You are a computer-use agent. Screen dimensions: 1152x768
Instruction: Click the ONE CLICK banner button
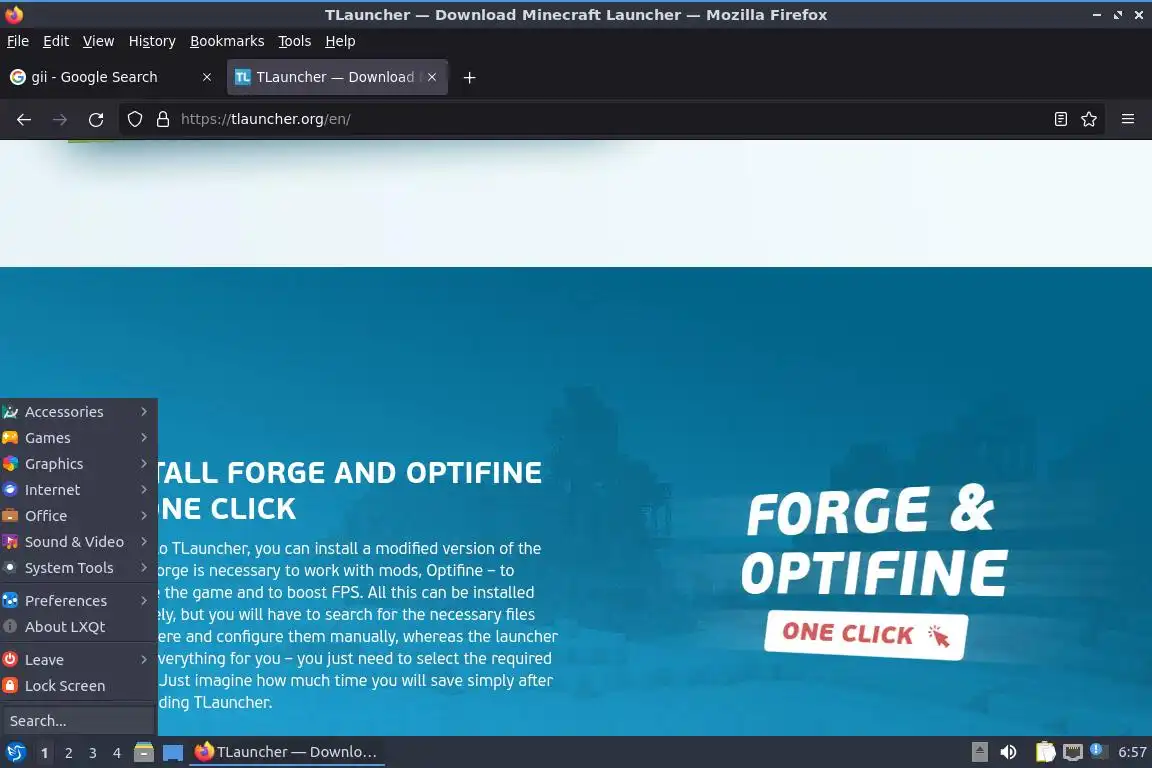866,634
